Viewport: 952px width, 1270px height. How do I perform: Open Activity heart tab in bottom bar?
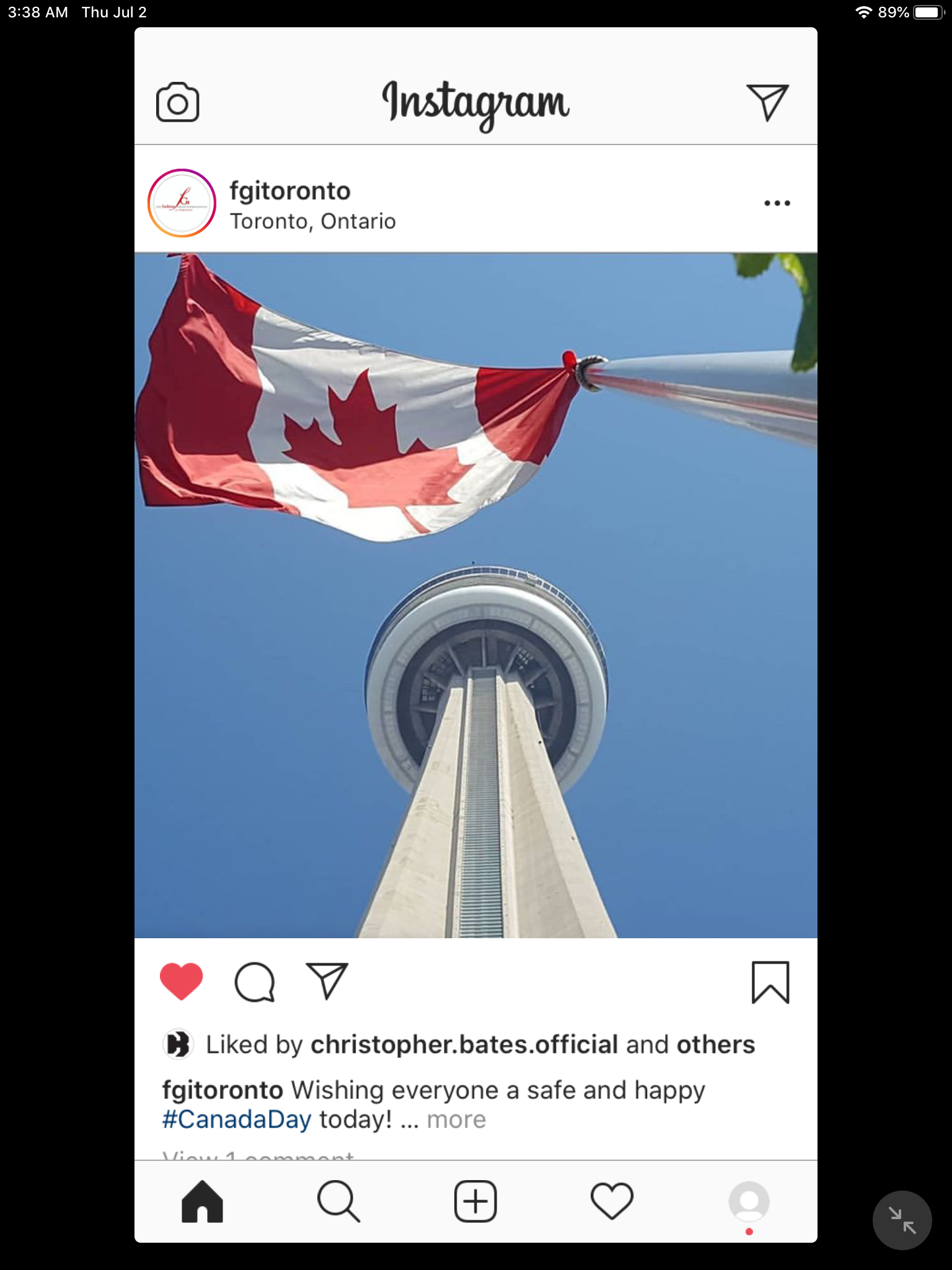pyautogui.click(x=612, y=1201)
